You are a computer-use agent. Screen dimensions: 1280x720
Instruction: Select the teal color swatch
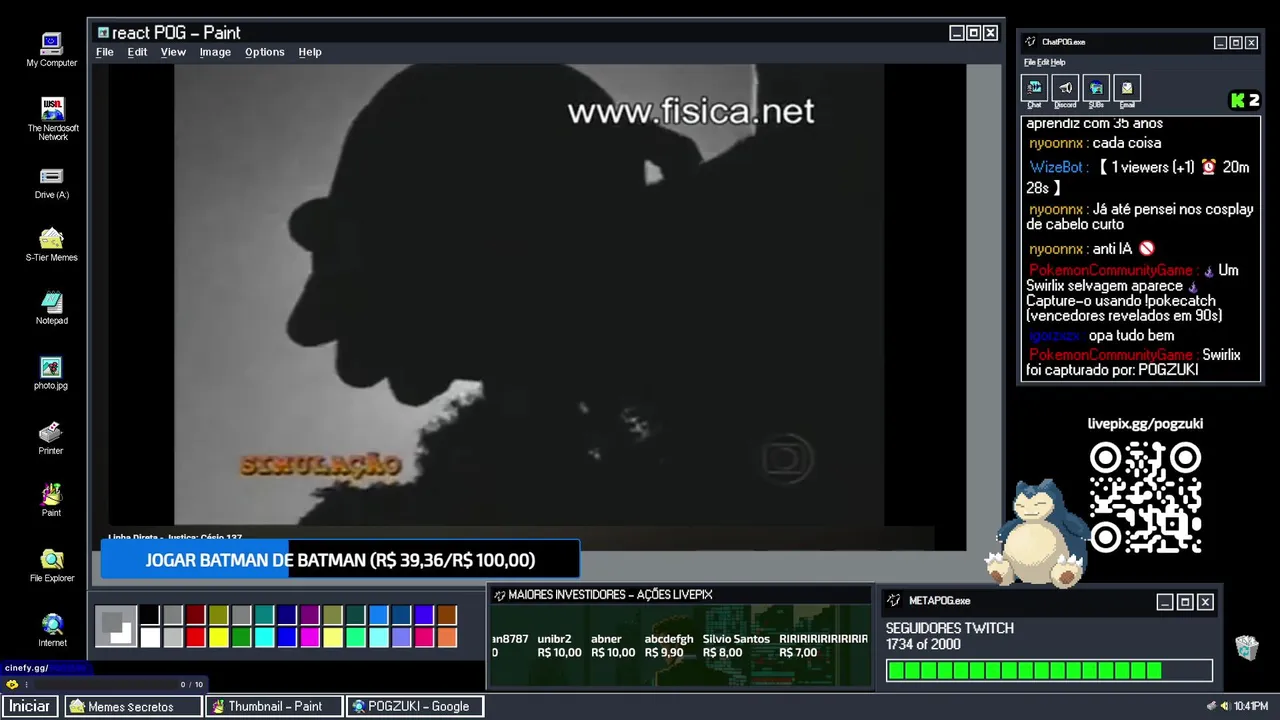(x=264, y=615)
